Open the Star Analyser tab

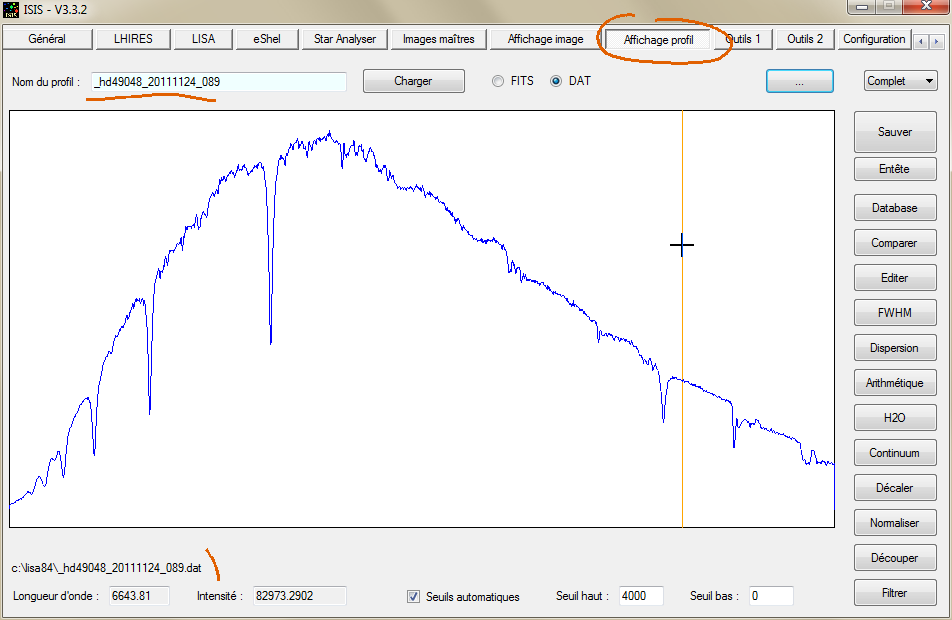pos(344,39)
